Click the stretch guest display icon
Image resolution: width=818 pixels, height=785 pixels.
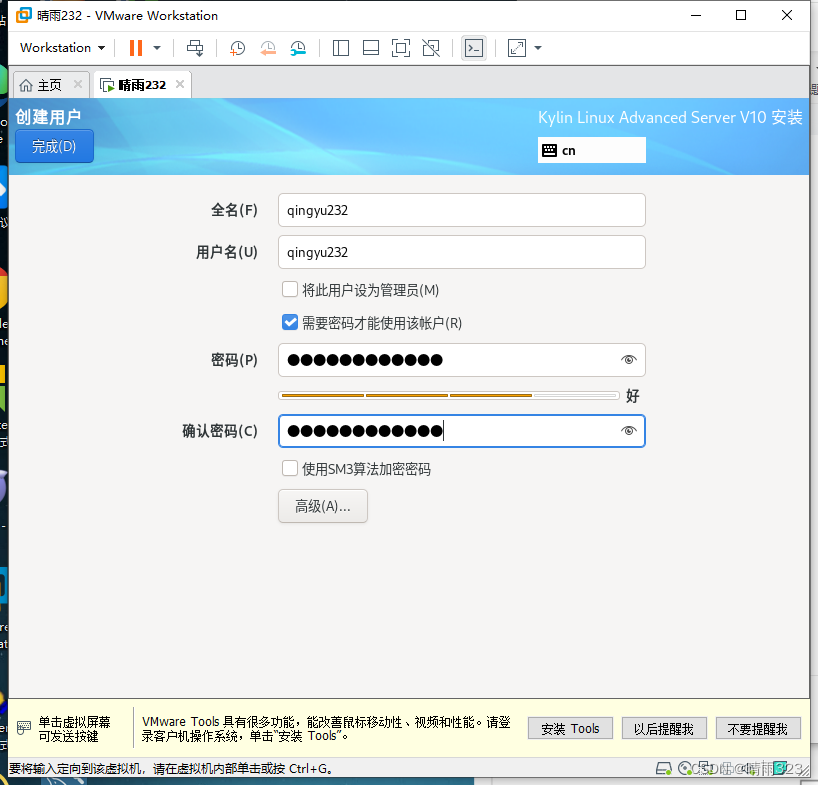point(516,48)
